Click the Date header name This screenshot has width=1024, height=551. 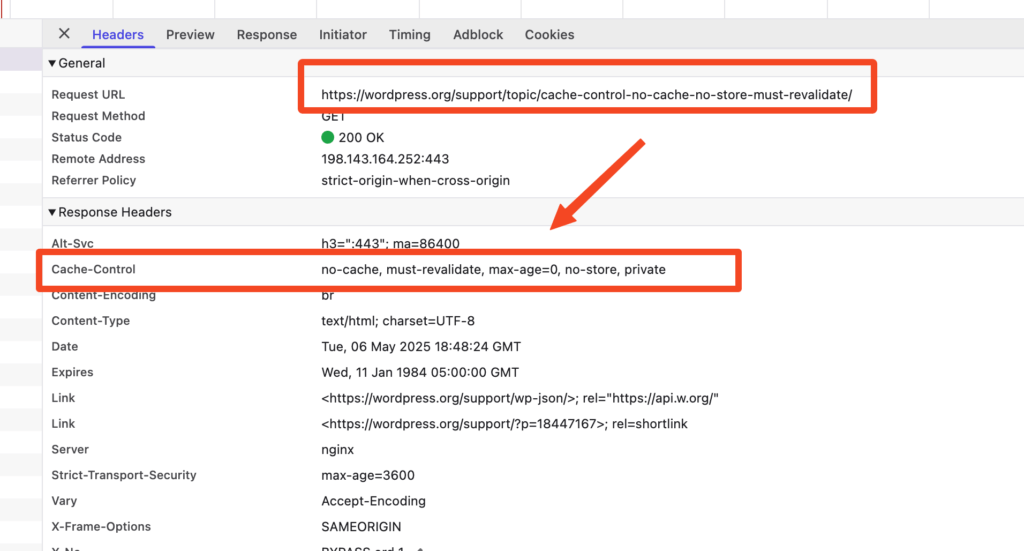65,347
